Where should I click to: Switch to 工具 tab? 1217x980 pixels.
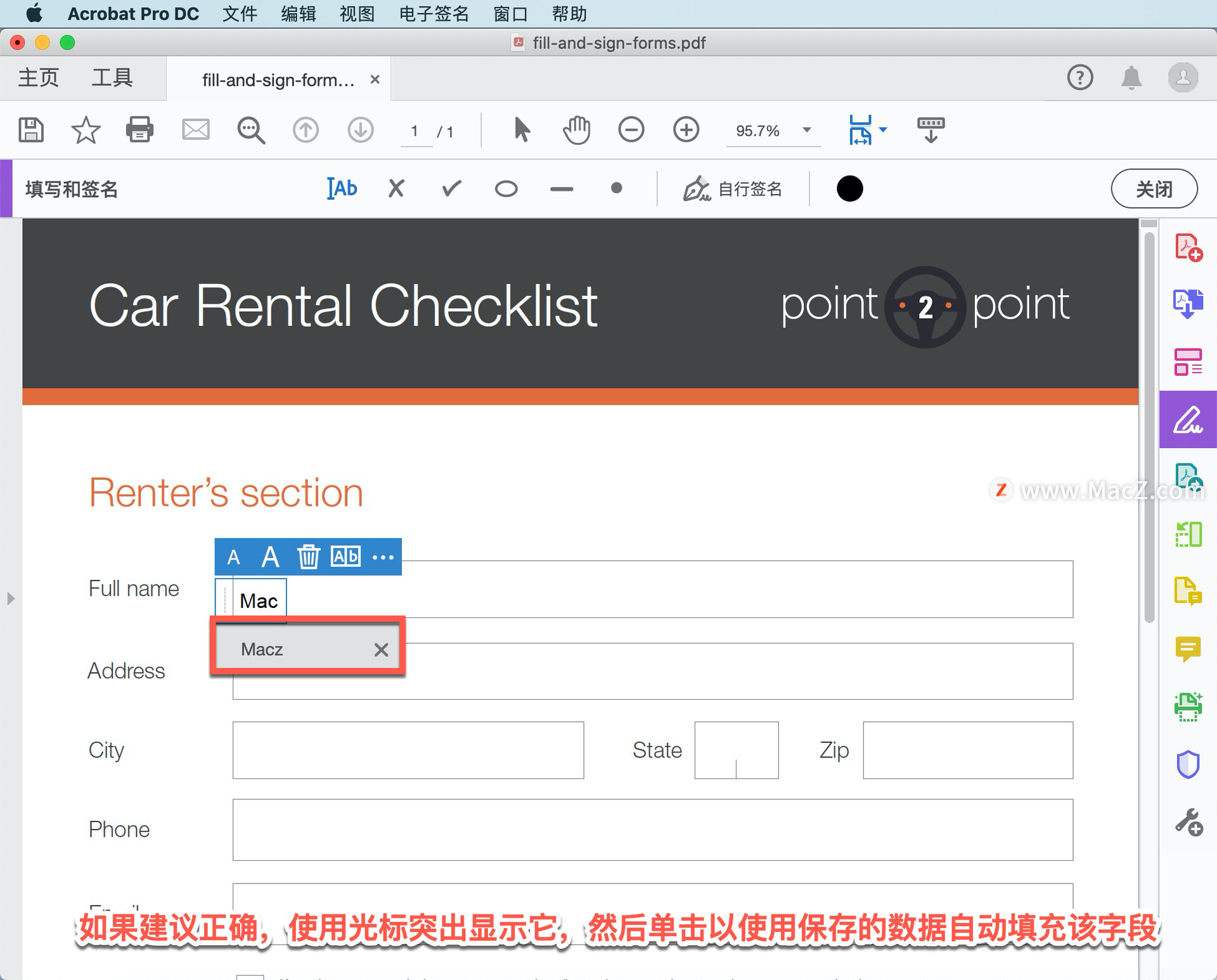tap(112, 78)
